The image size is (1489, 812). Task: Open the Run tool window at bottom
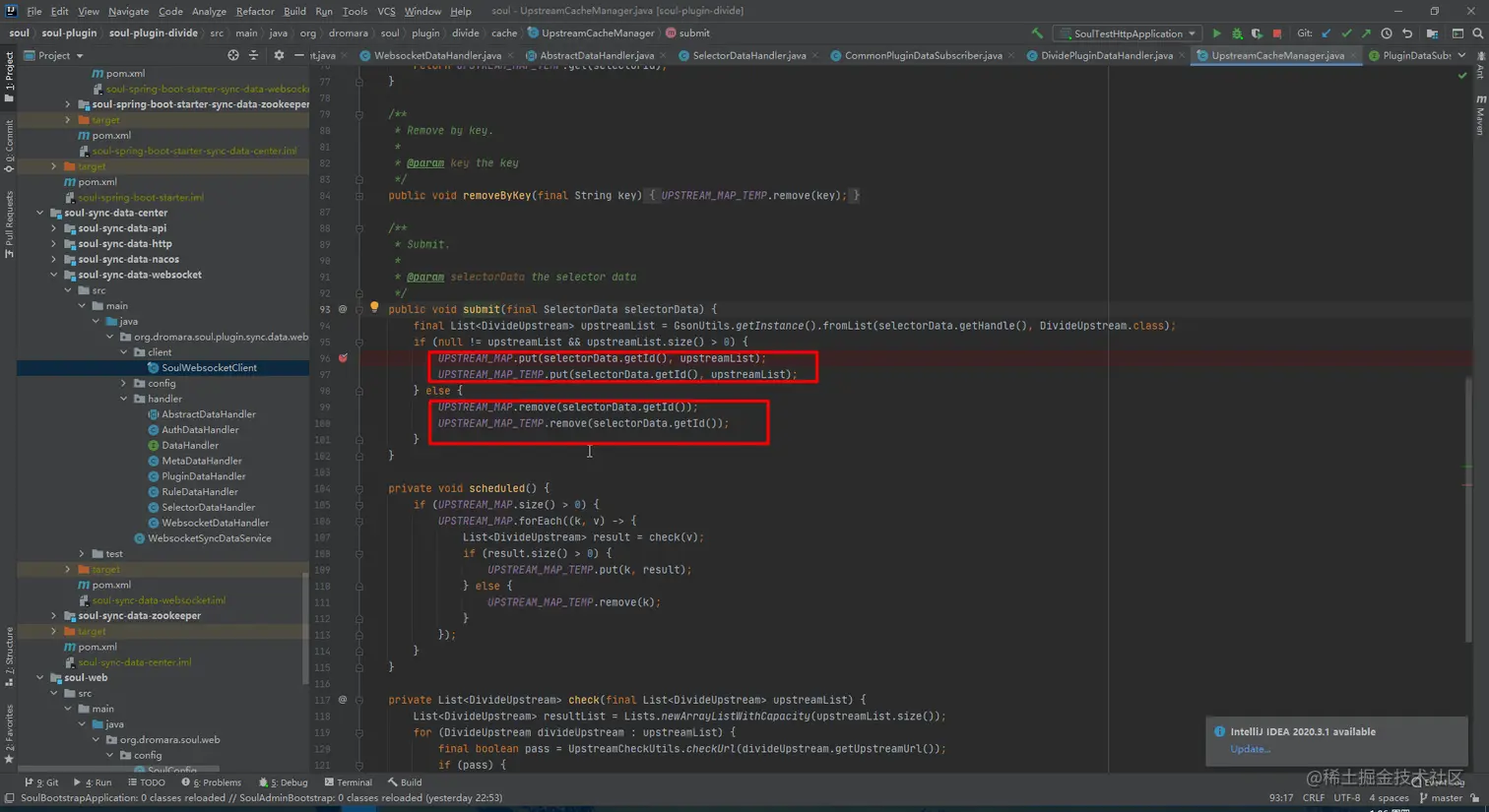point(93,782)
